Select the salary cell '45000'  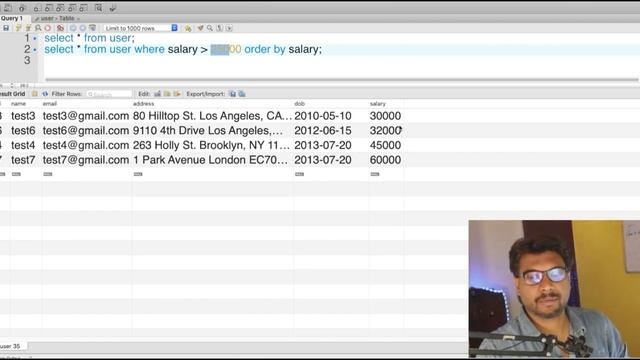pyautogui.click(x=385, y=145)
